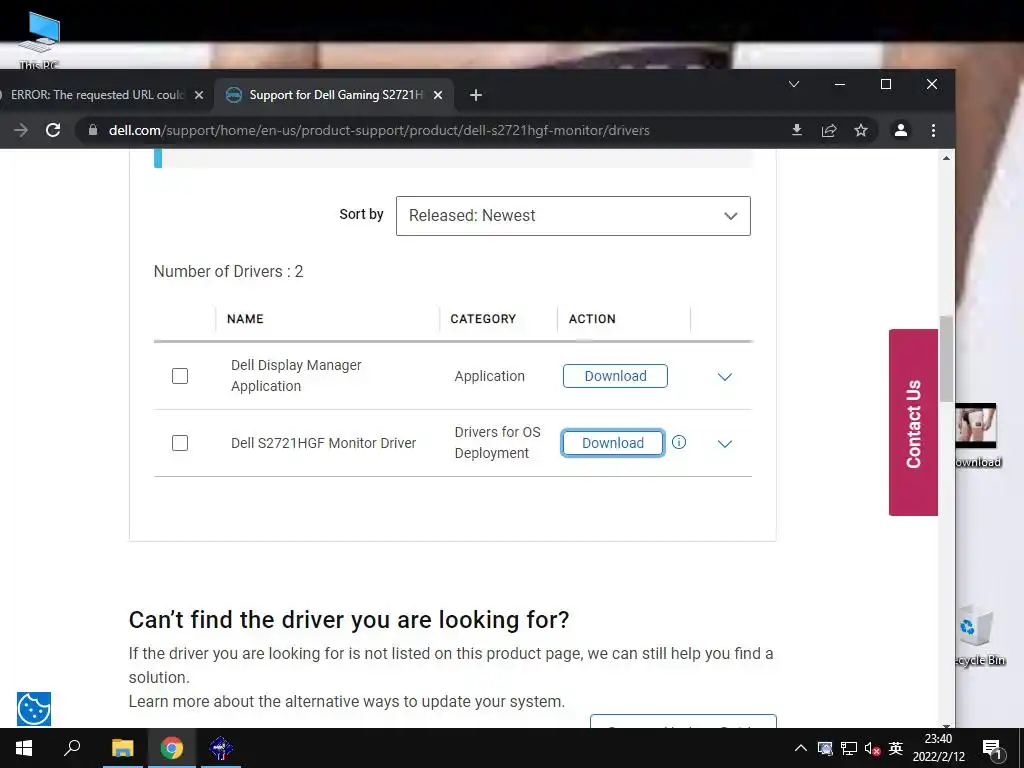Open network status tray icon
1024x768 pixels.
(849, 748)
